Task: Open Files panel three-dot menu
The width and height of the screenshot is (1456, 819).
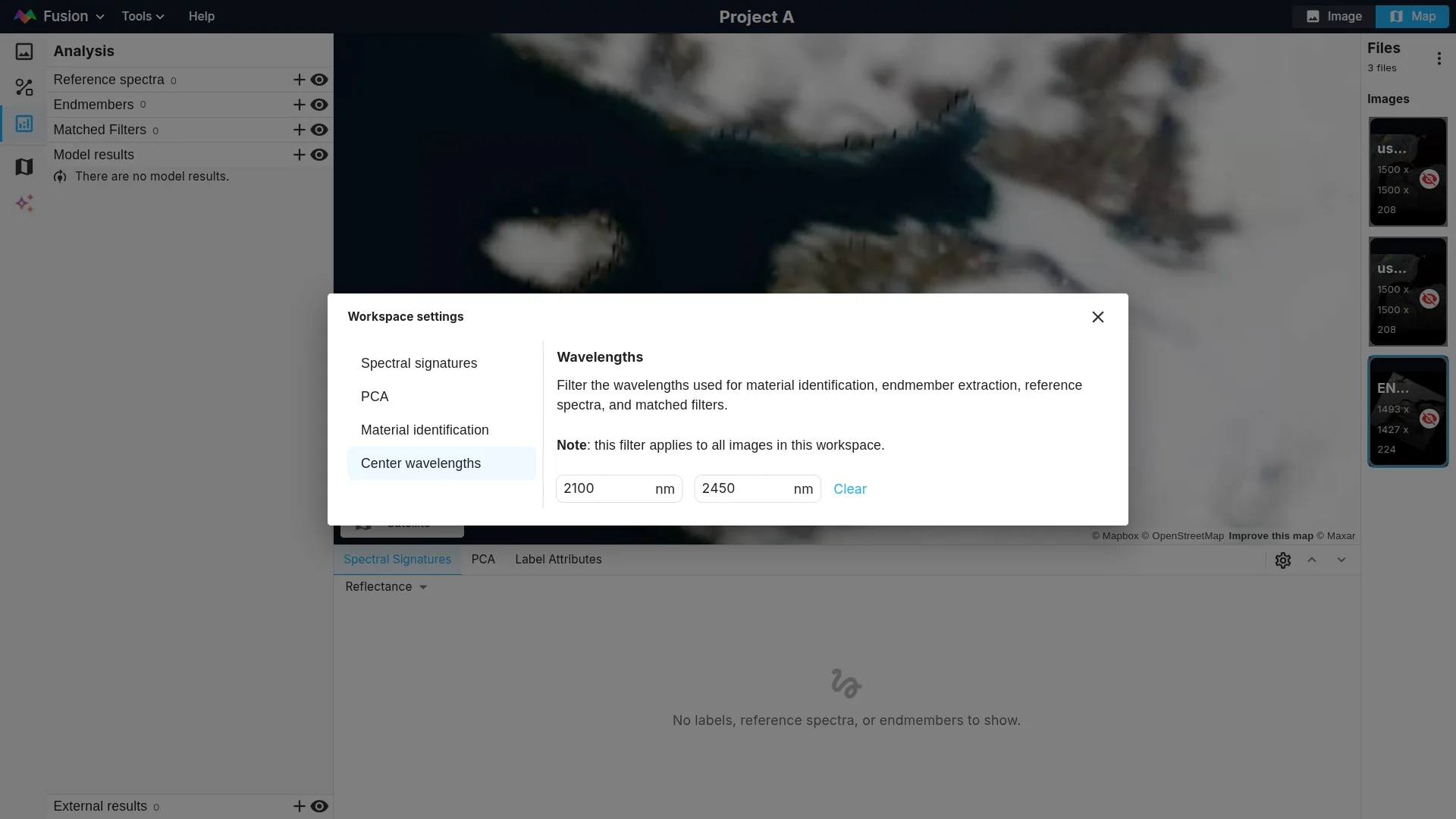Action: tap(1439, 58)
